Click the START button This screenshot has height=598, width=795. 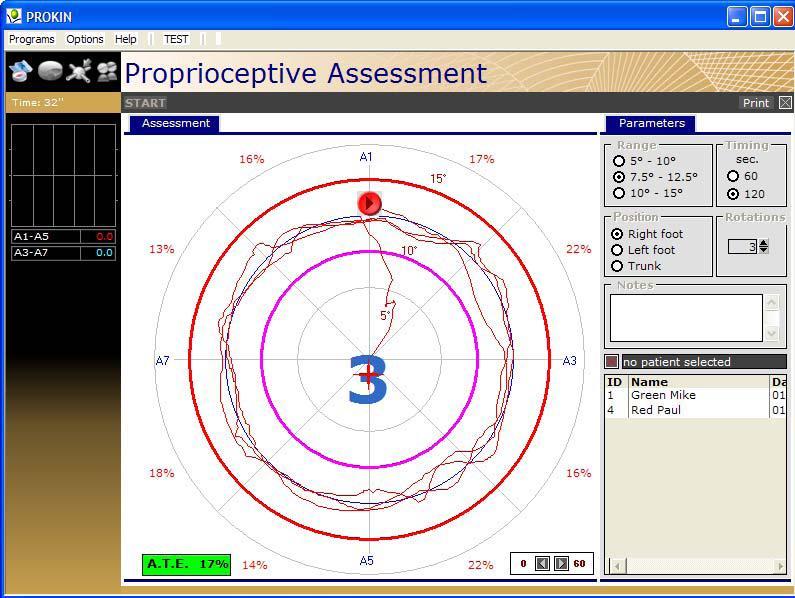145,103
